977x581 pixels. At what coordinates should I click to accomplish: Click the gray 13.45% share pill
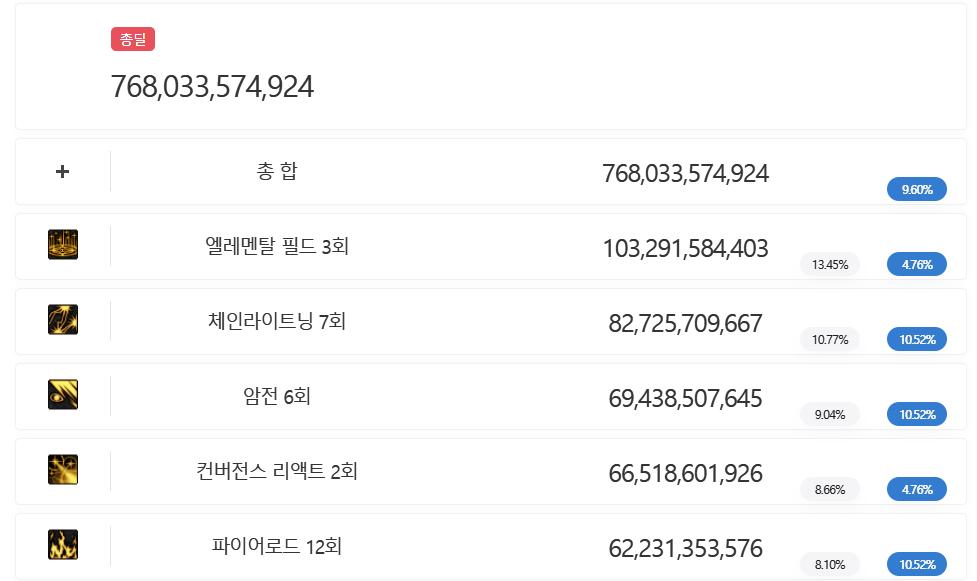point(830,265)
